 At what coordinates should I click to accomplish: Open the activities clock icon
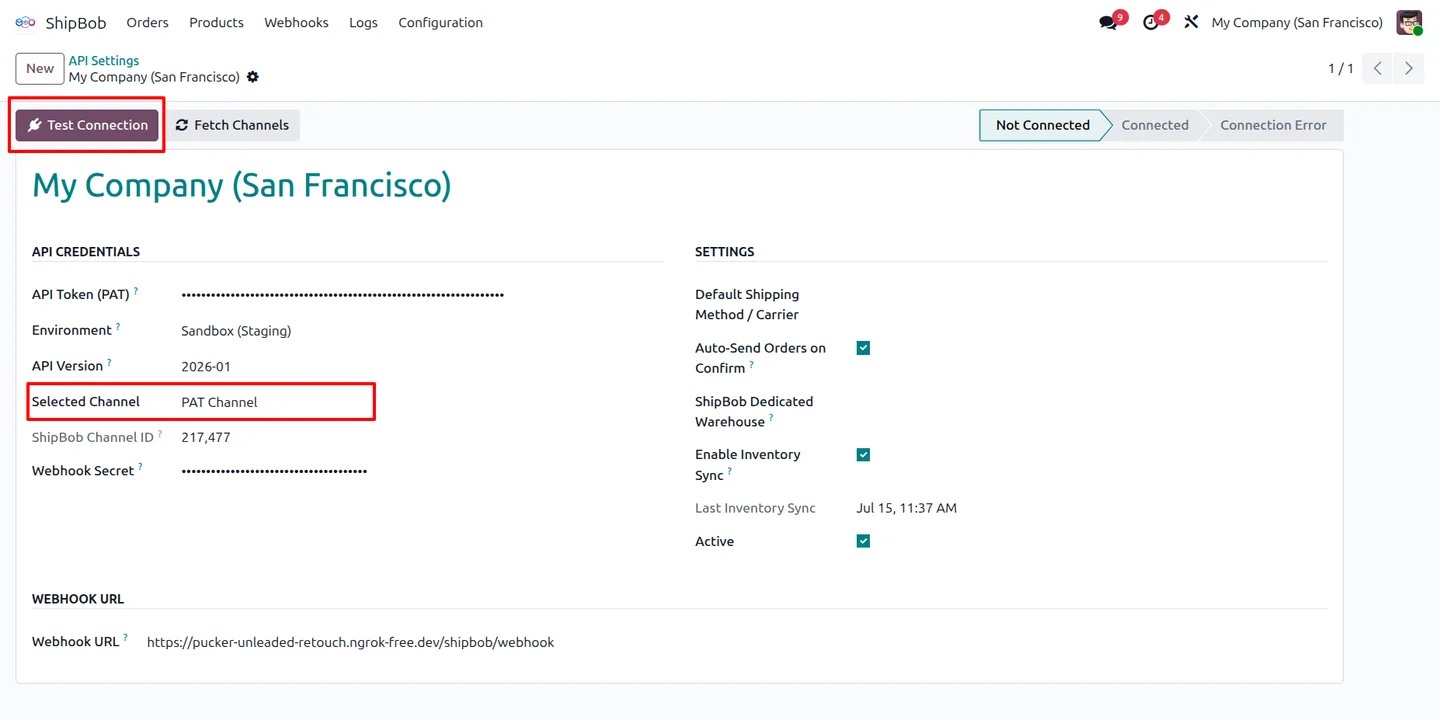pyautogui.click(x=1151, y=22)
